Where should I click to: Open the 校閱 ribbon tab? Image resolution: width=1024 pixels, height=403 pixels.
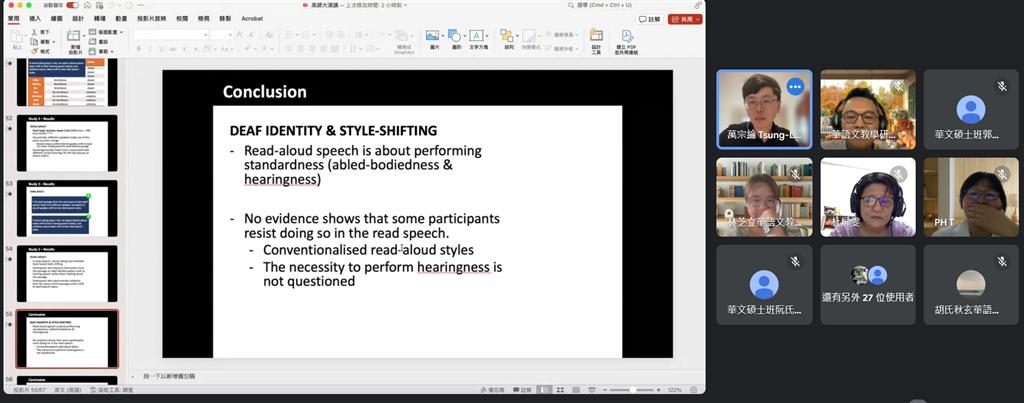pyautogui.click(x=182, y=18)
